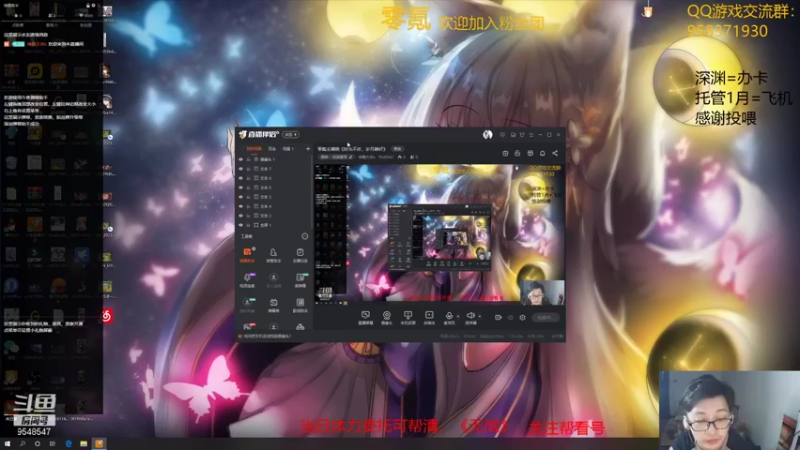This screenshot has width=800, height=450.
Task: Open the first tool in the toolbox's second row
Action: tap(247, 280)
